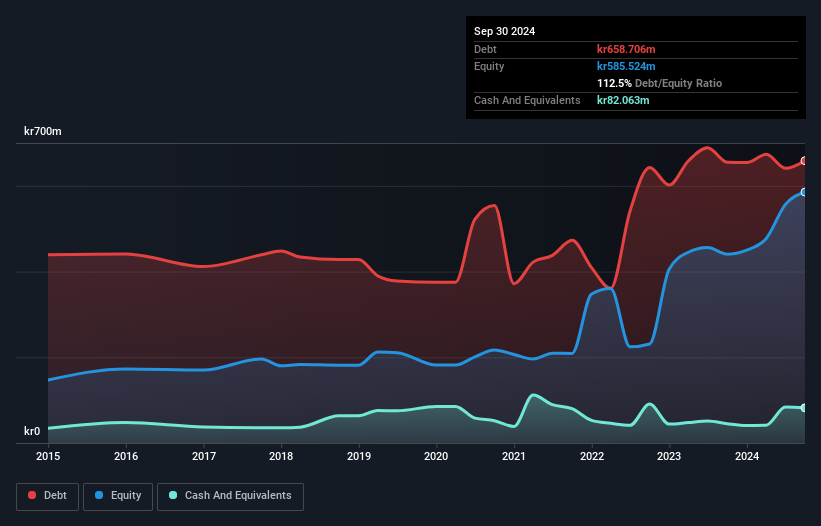
Task: Toggle Cash And Equivalents legend button
Action: point(230,496)
